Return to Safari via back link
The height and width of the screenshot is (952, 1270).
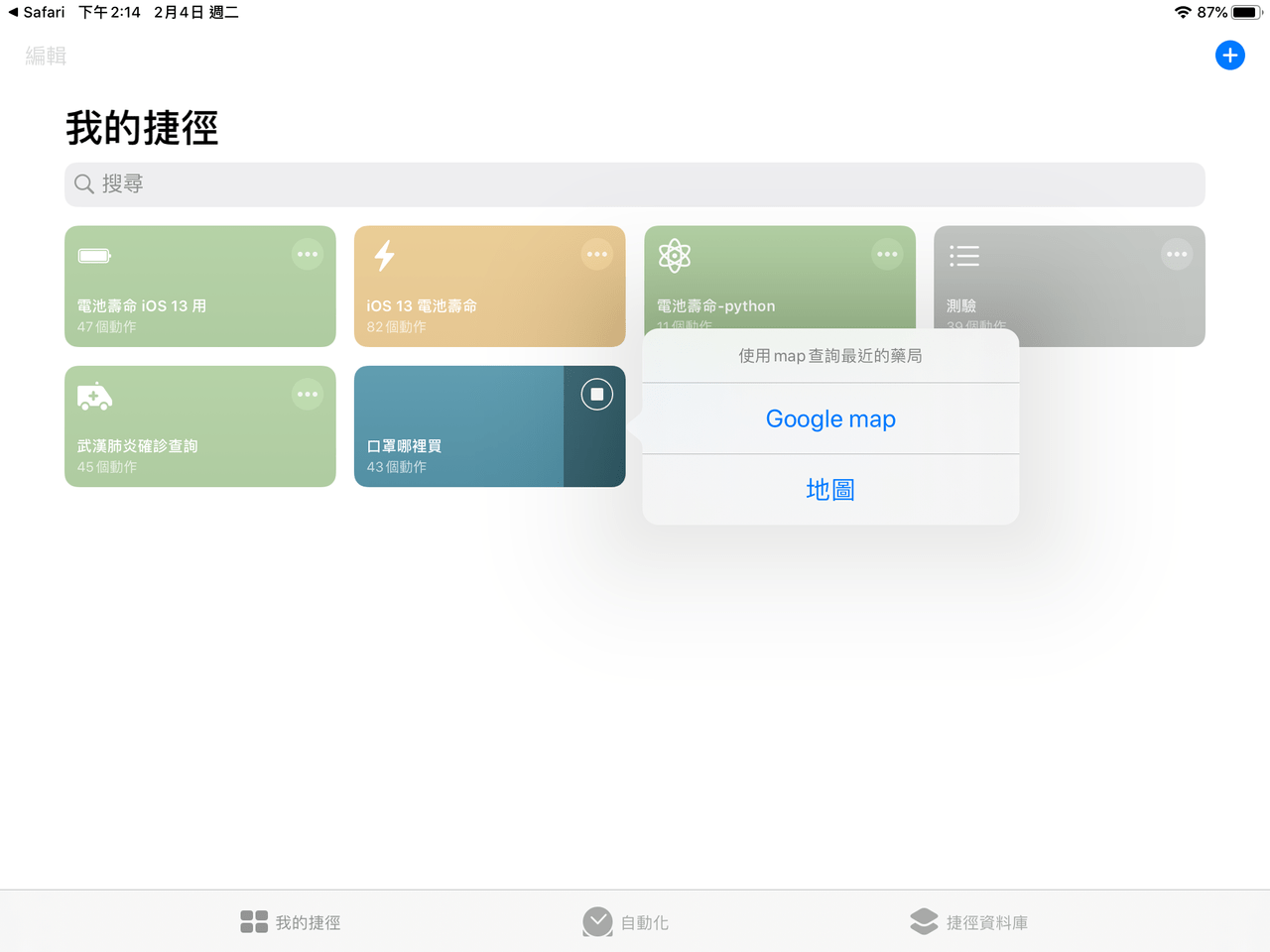click(x=37, y=12)
